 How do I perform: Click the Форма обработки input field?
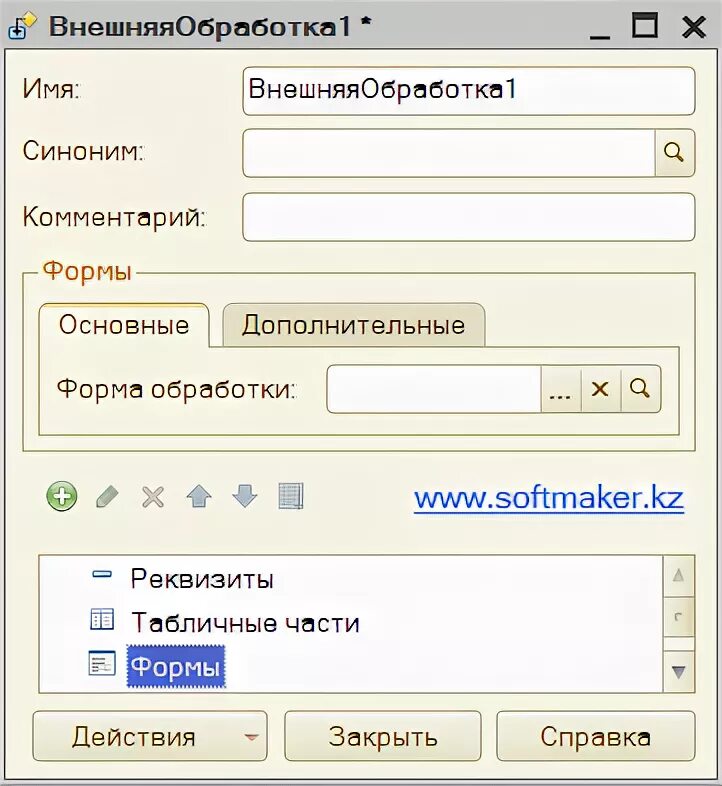[x=434, y=389]
